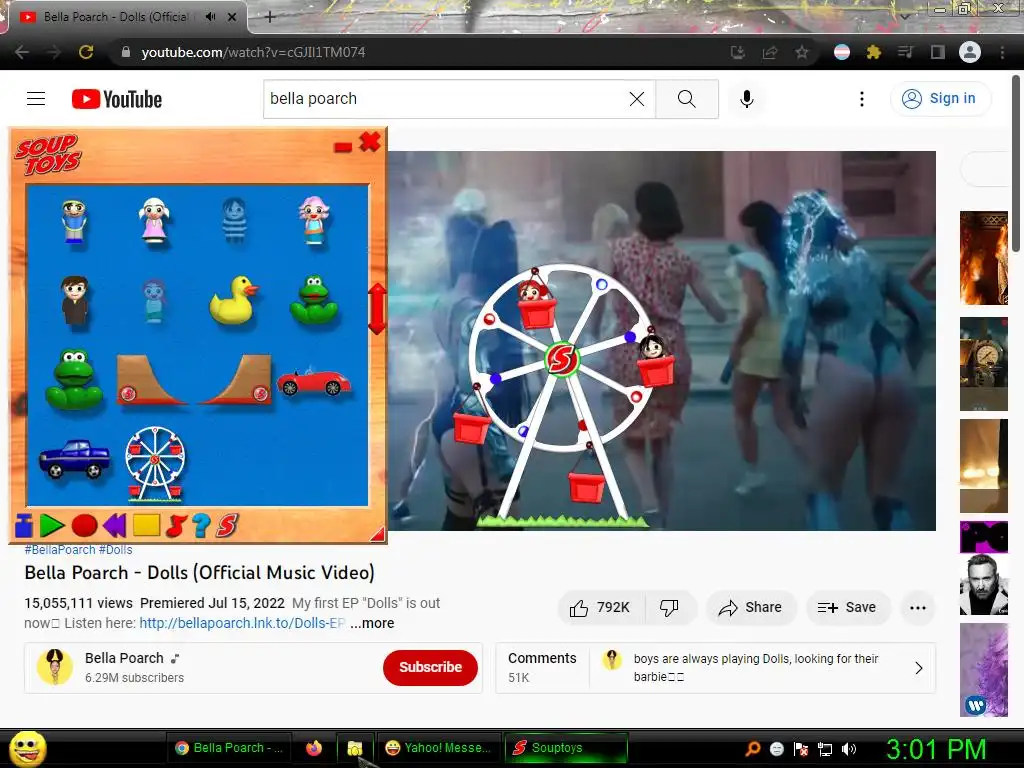
Task: Click the magnifier search button
Action: [686, 99]
